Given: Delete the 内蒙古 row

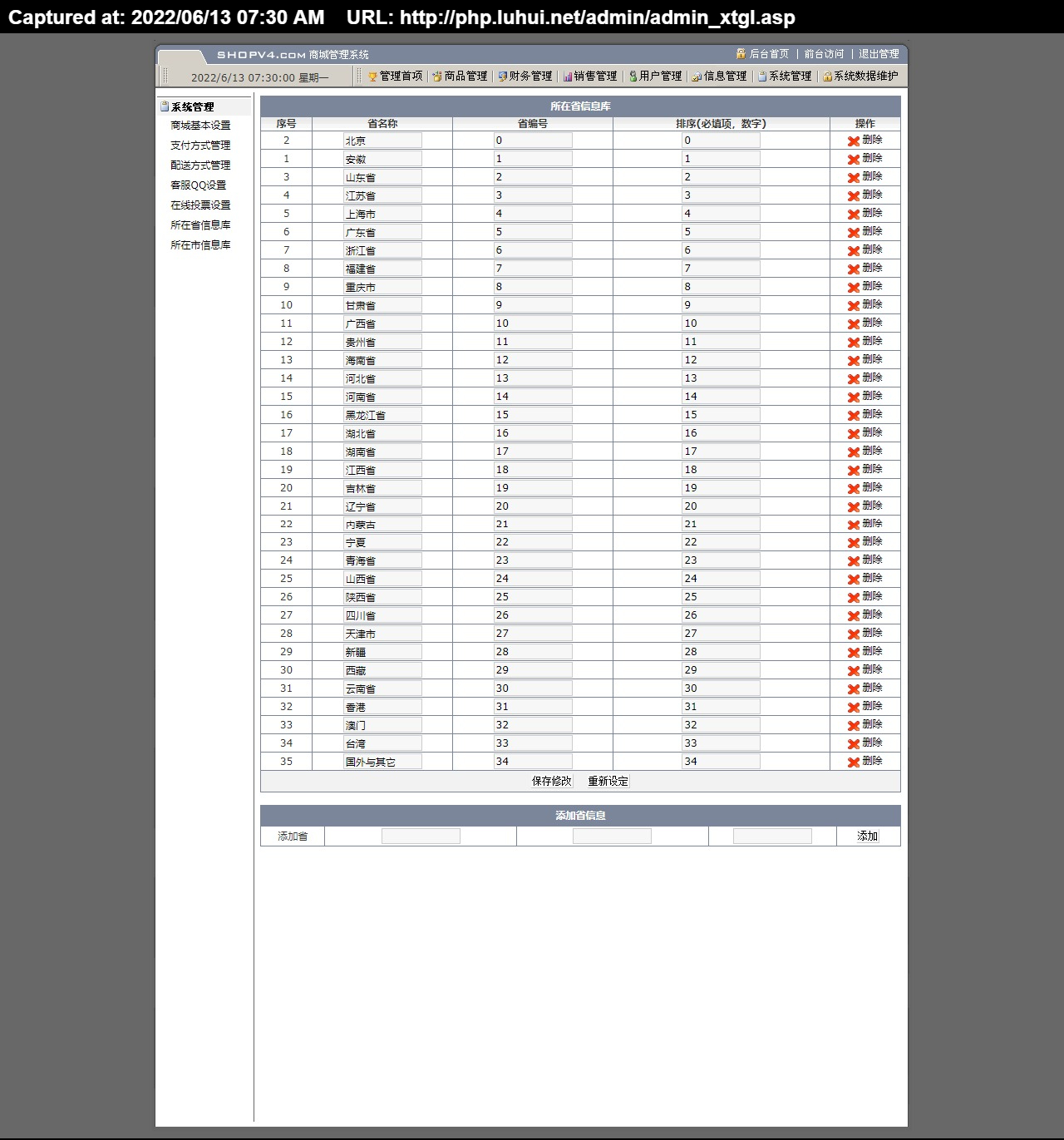Looking at the screenshot, I should (x=864, y=525).
